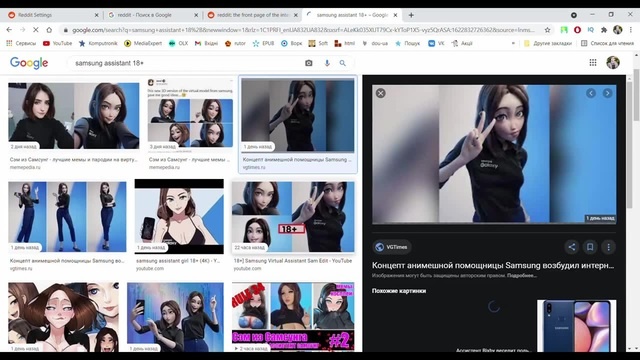Open the dou-ua bookmark
The width and height of the screenshot is (640, 360).
(x=375, y=43)
